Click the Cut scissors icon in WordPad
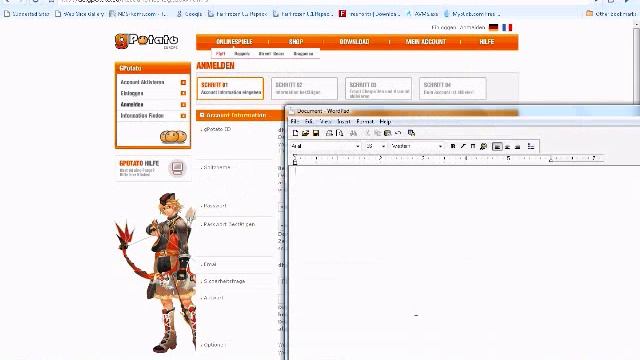Screen dimensions: 640x360 [x=367, y=133]
